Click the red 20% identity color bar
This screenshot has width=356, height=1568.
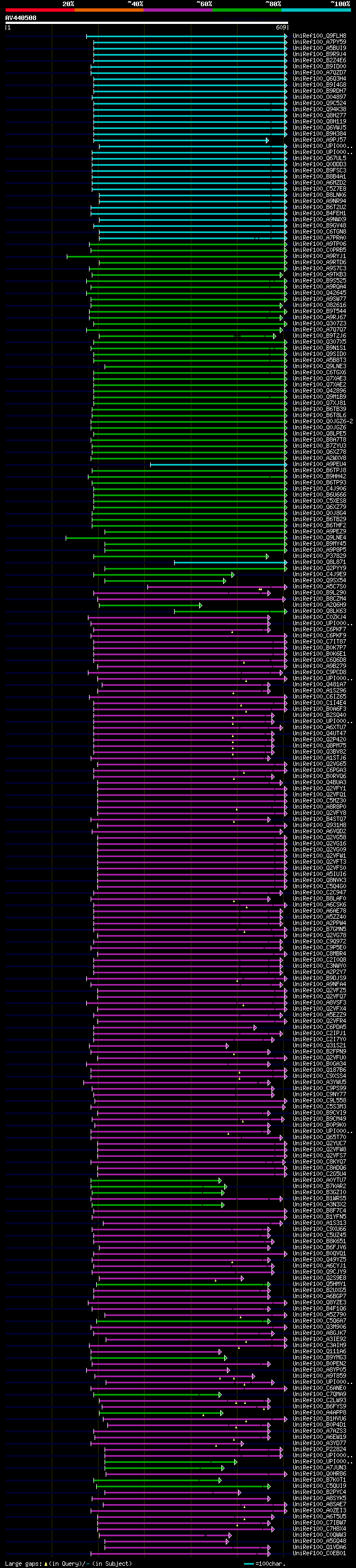click(x=39, y=10)
